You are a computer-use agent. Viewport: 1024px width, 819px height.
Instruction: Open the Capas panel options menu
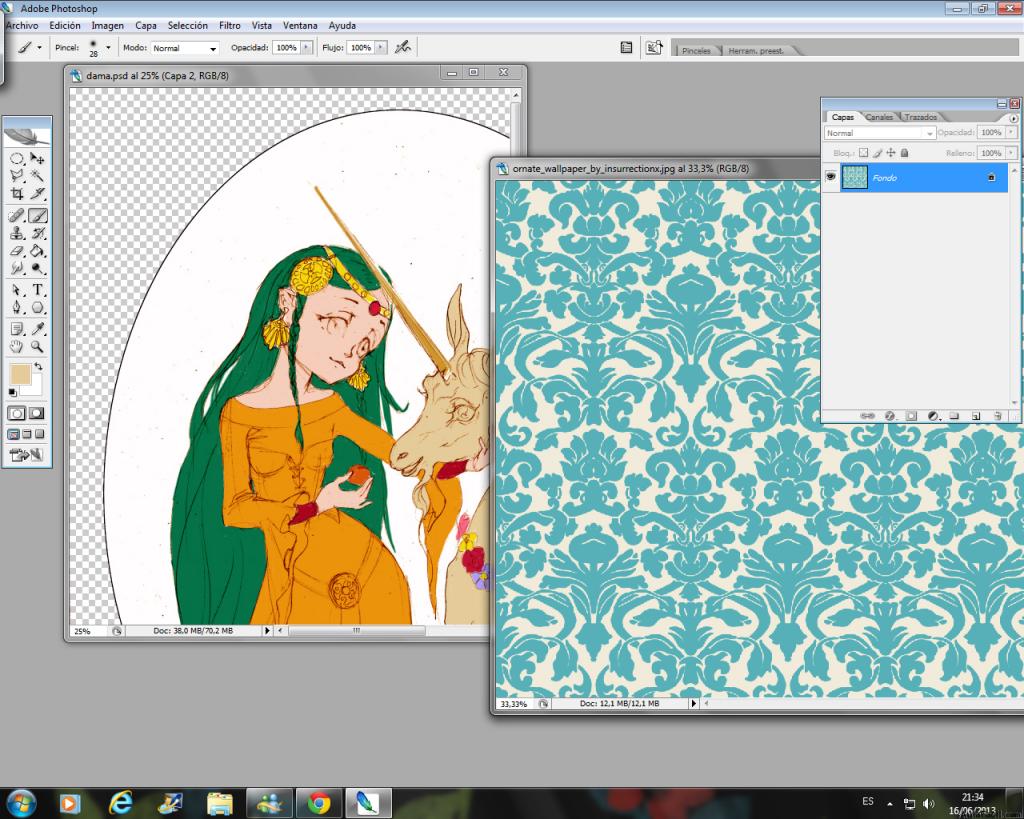(x=1013, y=118)
